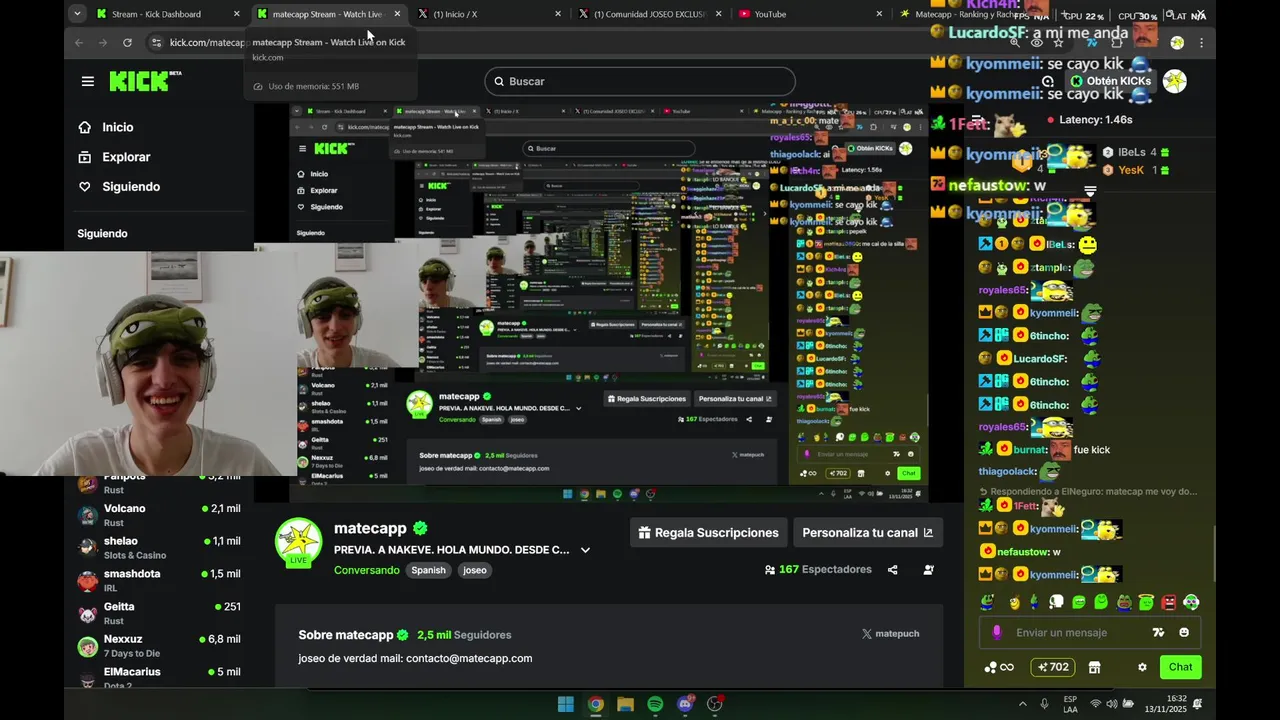Open chat settings gear icon
Viewport: 1280px width, 720px height.
click(x=1142, y=667)
